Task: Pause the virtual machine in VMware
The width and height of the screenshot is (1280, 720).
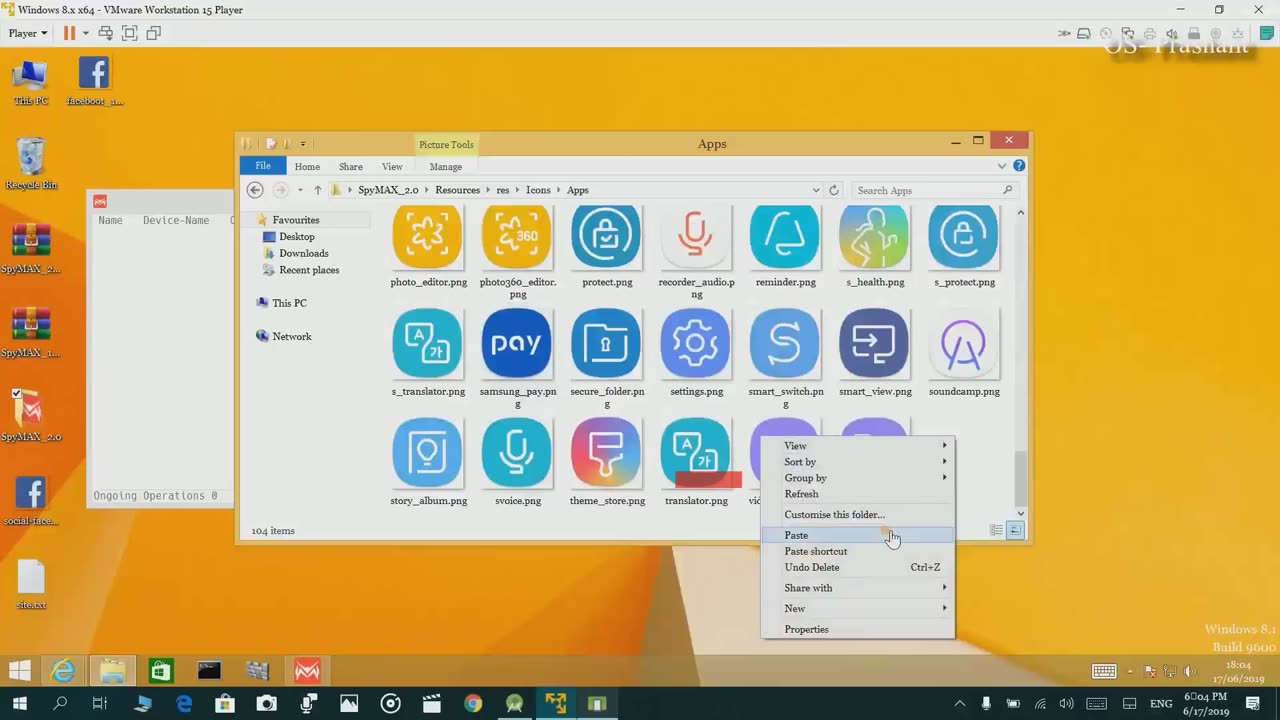Action: tap(69, 33)
